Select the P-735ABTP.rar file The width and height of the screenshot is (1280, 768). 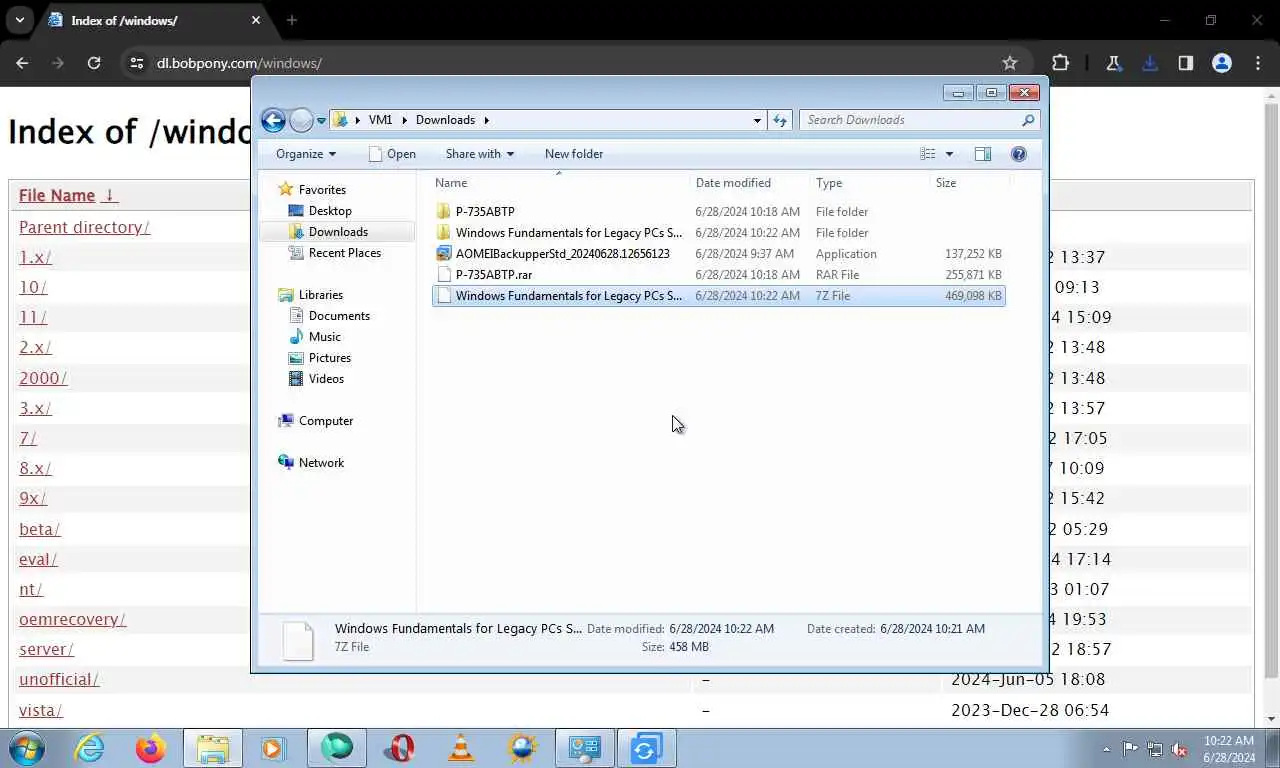tap(718, 275)
